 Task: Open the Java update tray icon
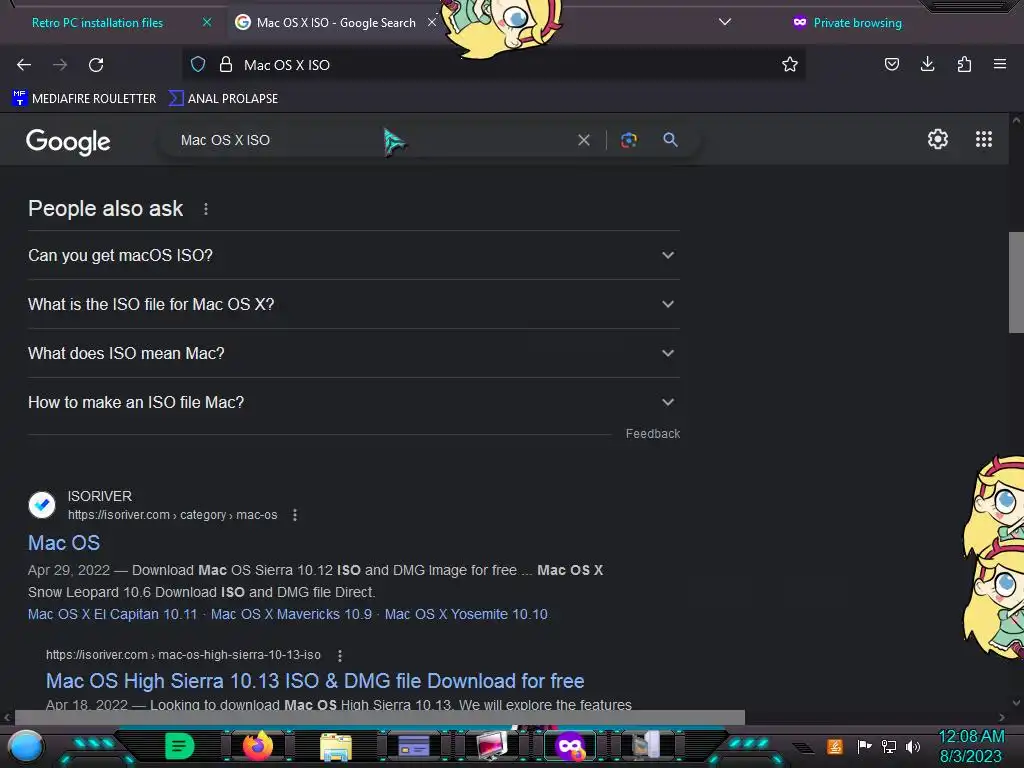click(x=835, y=746)
